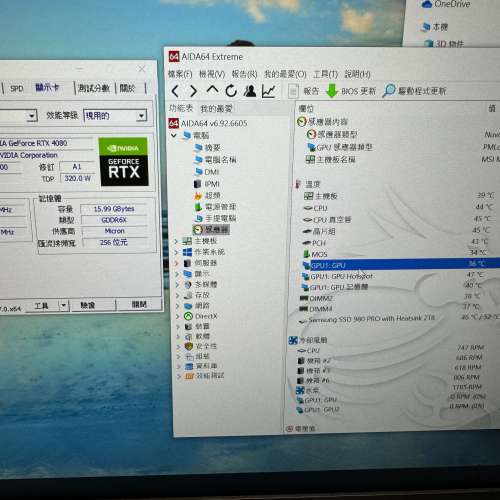500x500 pixels.
Task: Select the 主機板名稱 row
Action: click(x=403, y=160)
